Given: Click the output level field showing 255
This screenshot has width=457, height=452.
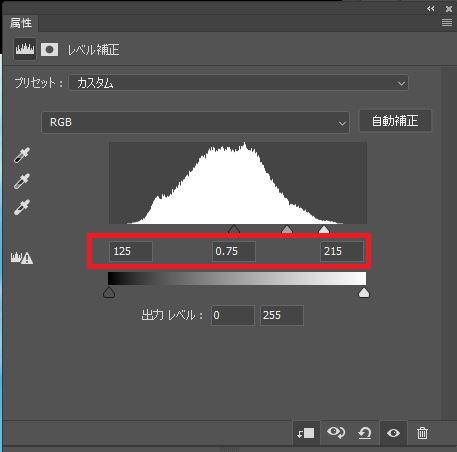Looking at the screenshot, I should coord(282,315).
